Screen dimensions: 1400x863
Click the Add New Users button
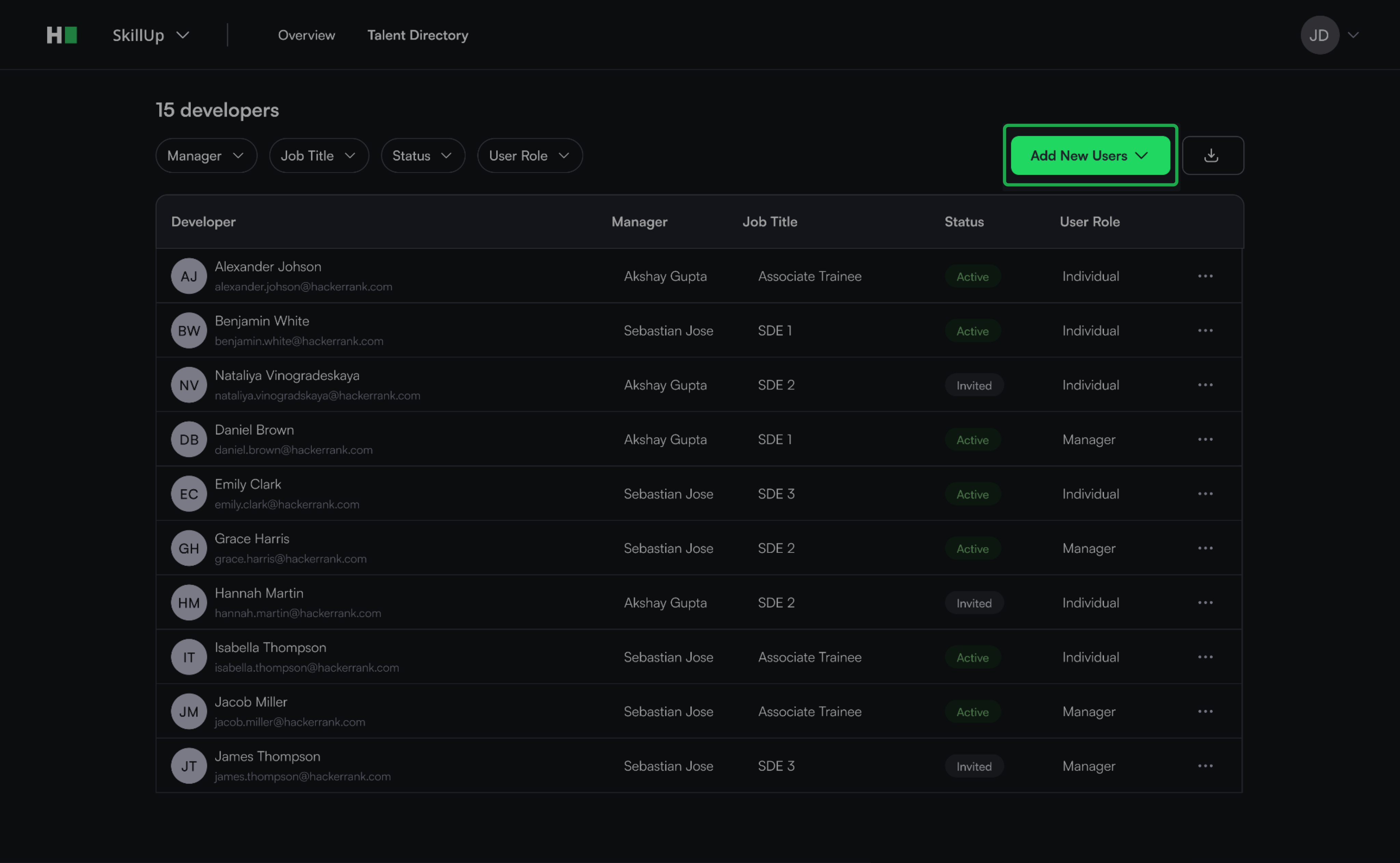tap(1089, 156)
